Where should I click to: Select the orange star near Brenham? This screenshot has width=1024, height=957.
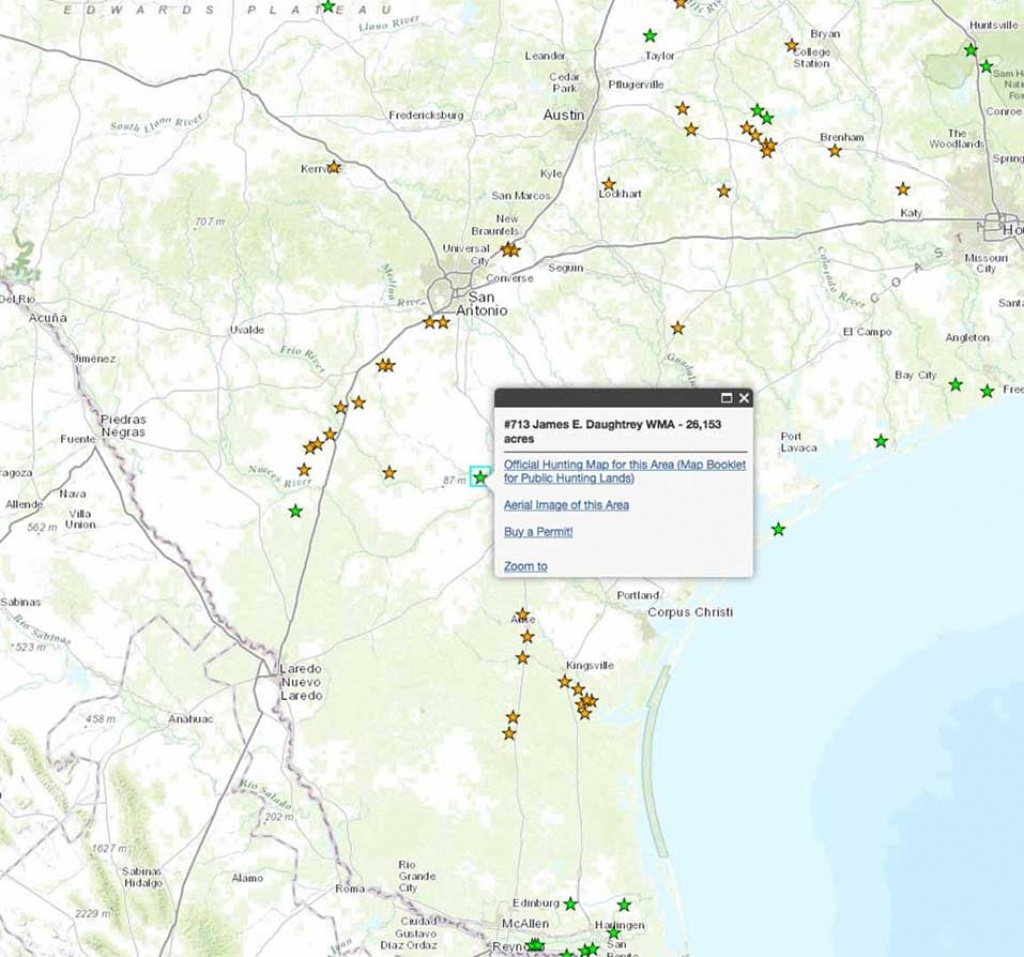coord(835,151)
